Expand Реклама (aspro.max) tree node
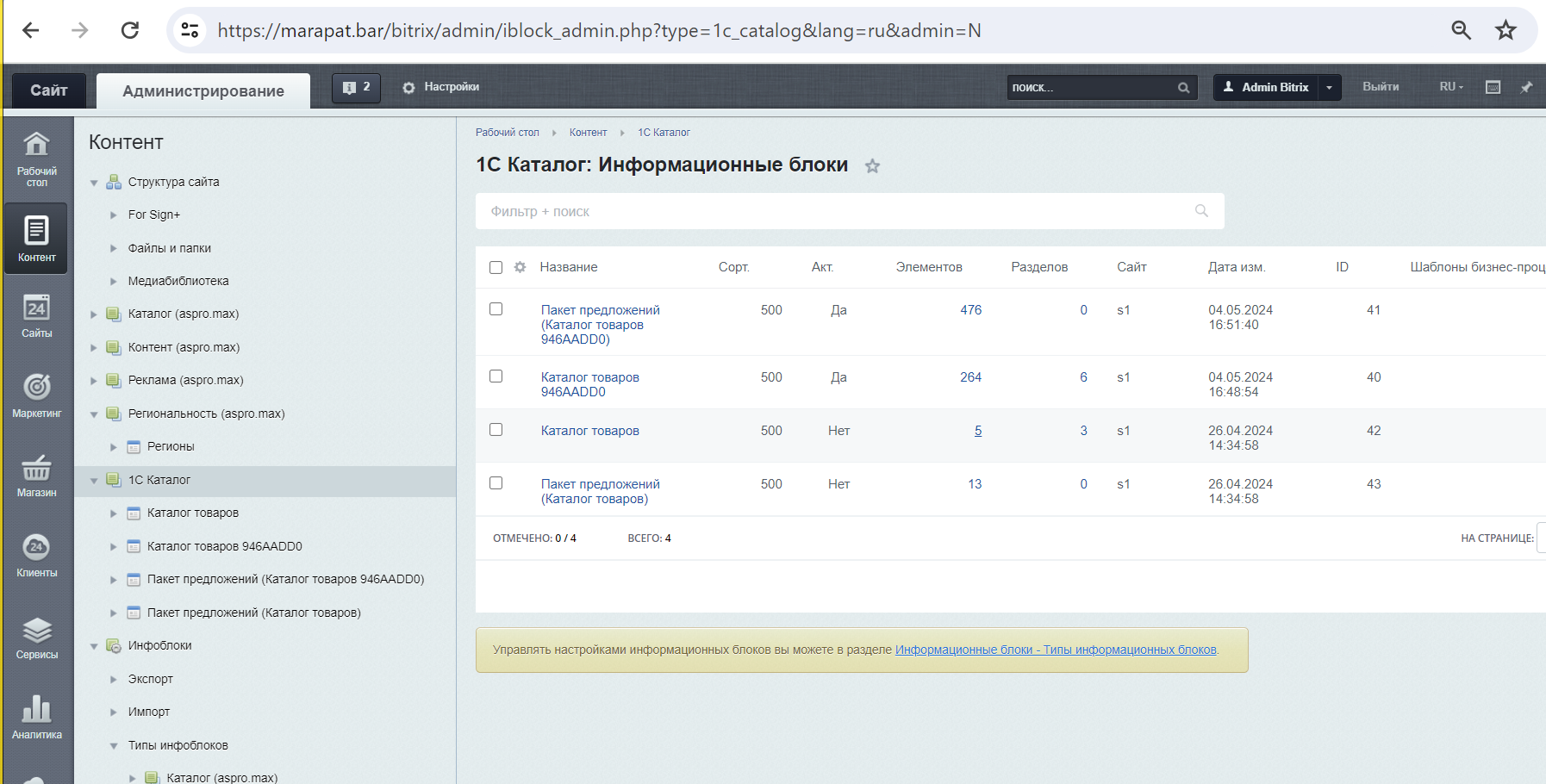The width and height of the screenshot is (1546, 784). tap(94, 381)
